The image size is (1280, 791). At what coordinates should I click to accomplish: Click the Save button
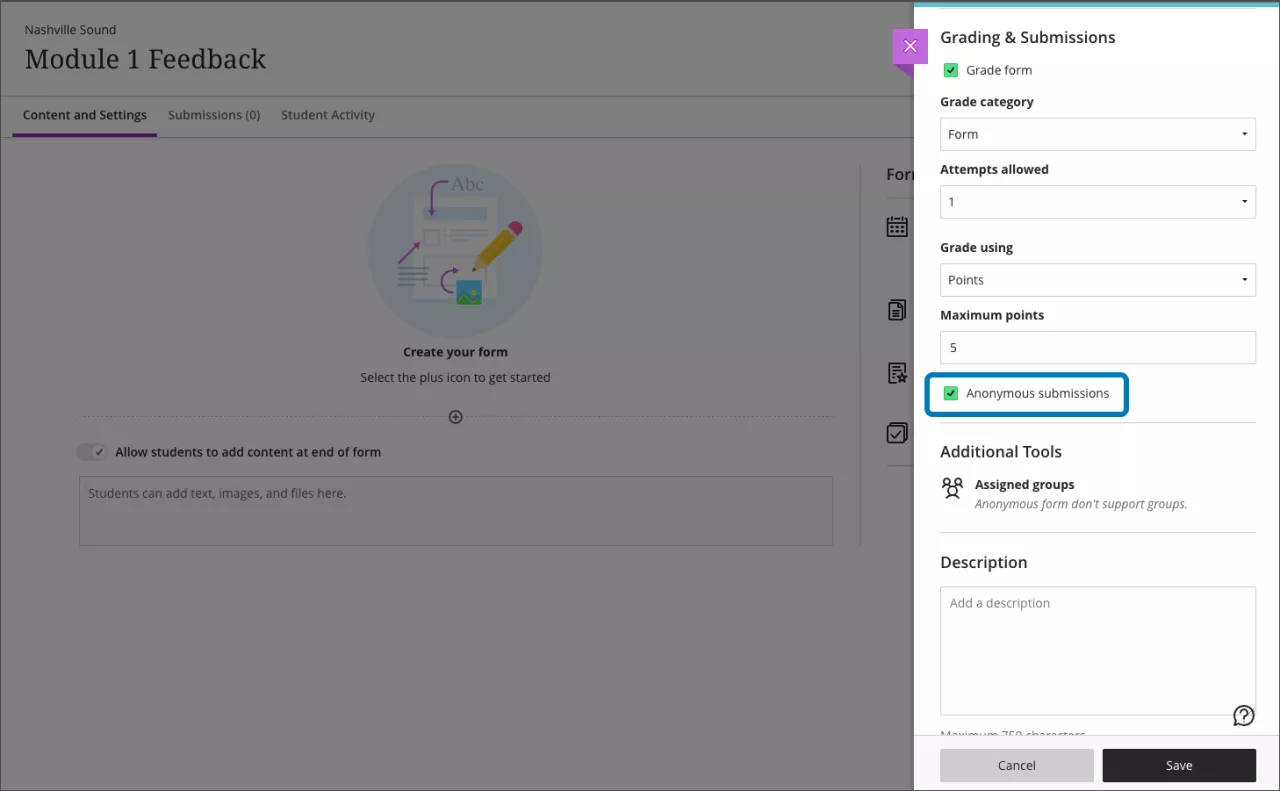tap(1179, 765)
